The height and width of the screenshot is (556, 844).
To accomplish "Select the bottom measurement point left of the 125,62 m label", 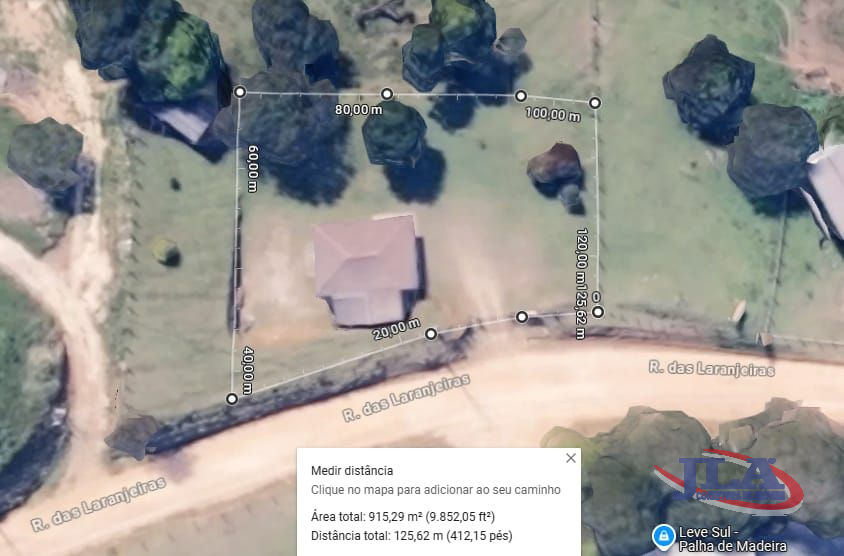I will pos(522,317).
